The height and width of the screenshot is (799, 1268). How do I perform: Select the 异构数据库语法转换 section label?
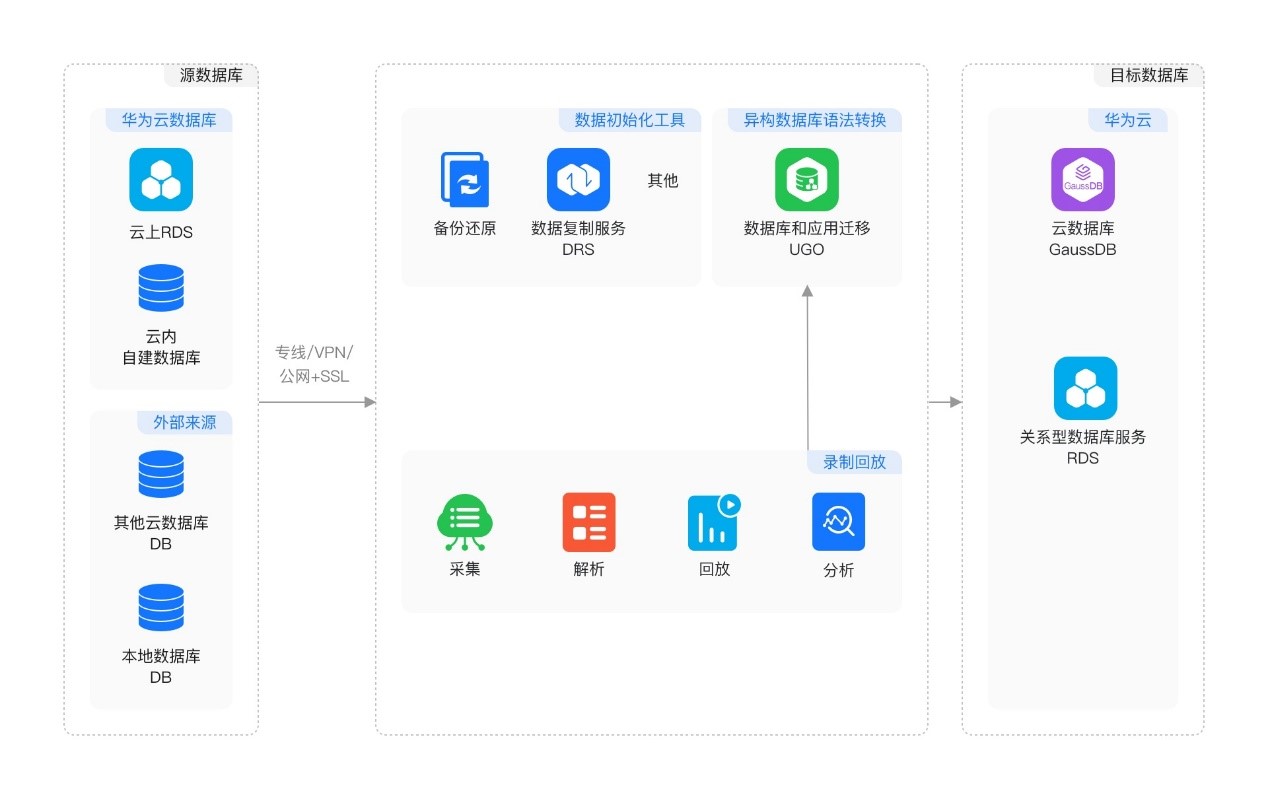[x=815, y=120]
